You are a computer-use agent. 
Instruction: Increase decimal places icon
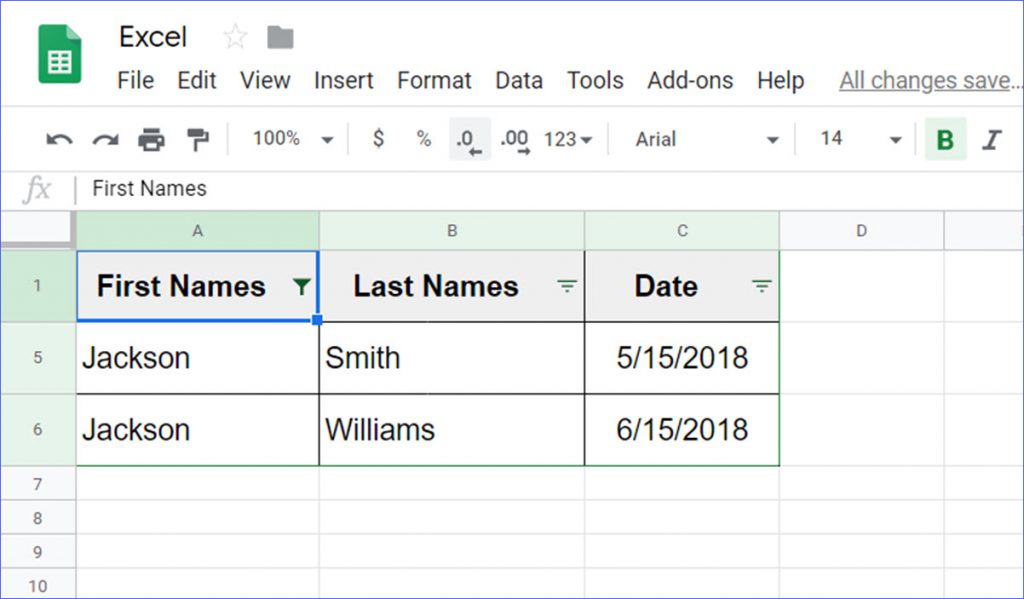514,140
